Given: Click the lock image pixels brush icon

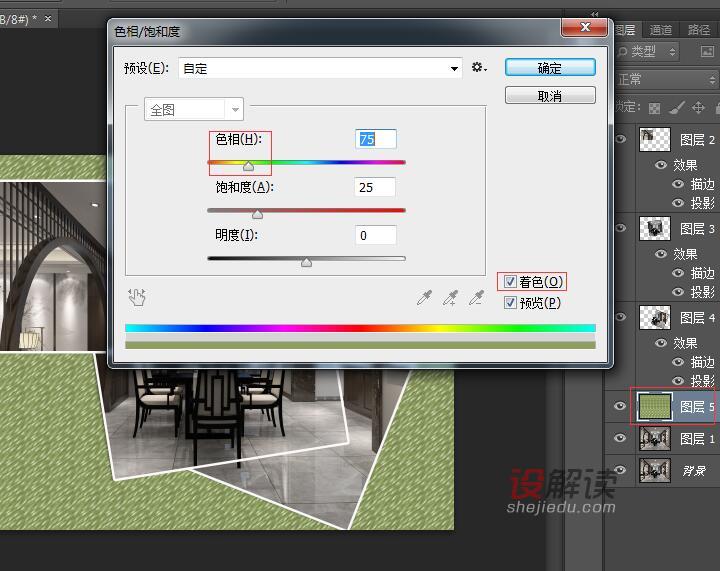Looking at the screenshot, I should coord(676,107).
